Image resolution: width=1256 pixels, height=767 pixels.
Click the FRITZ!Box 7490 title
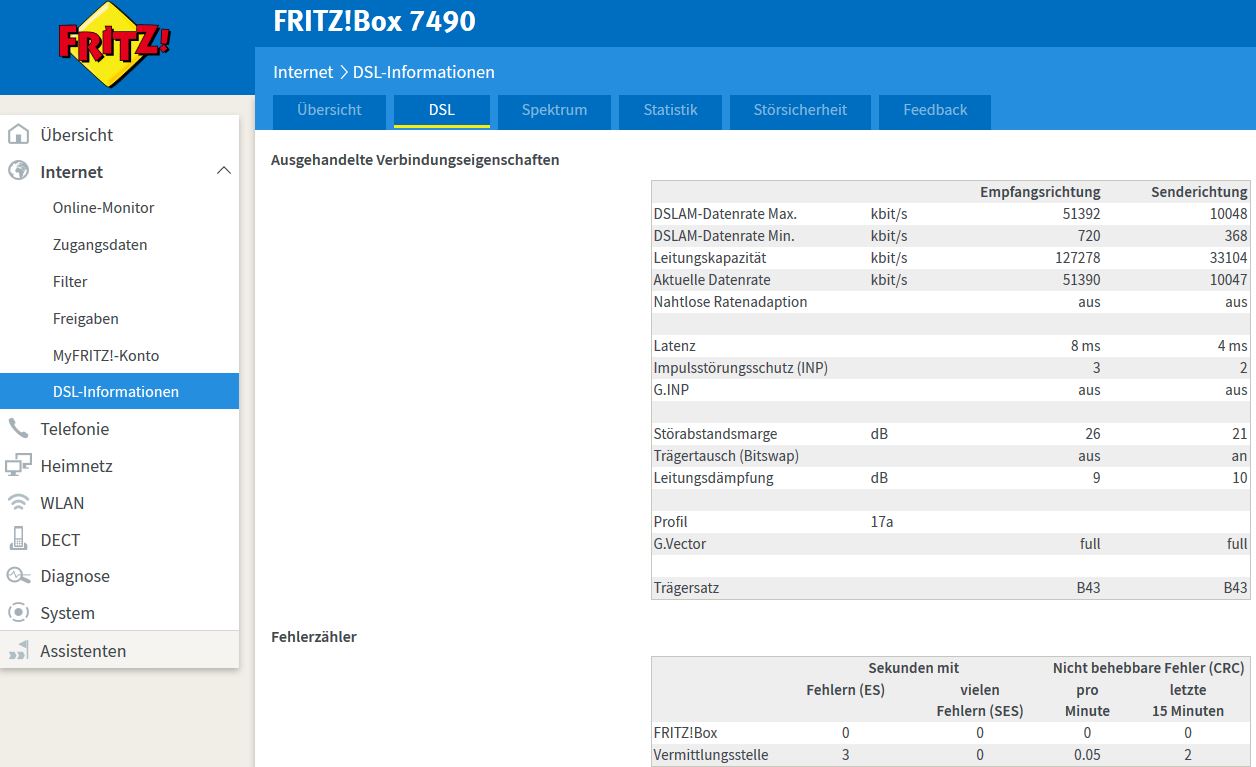point(374,20)
